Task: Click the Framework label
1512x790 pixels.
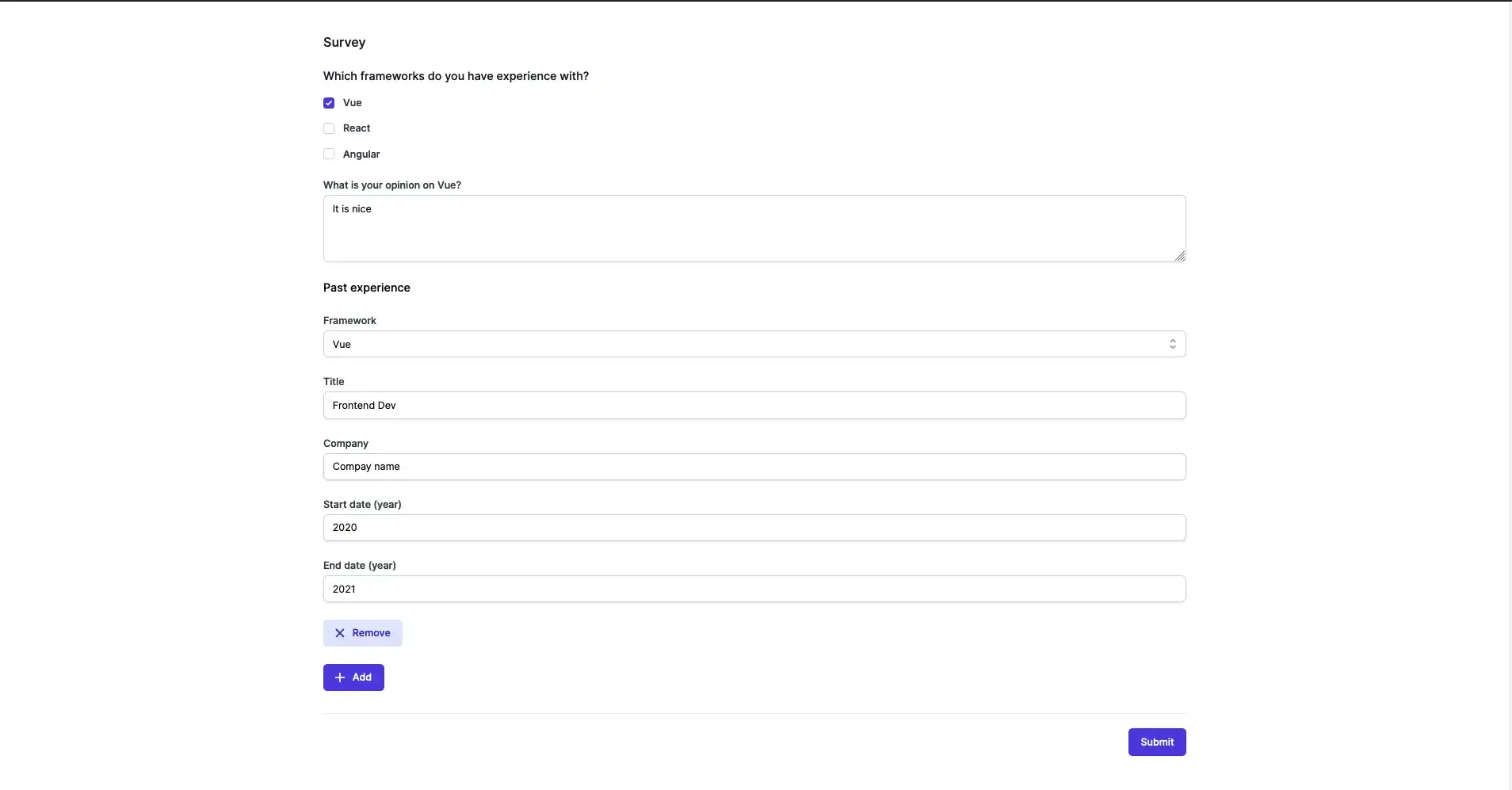Action: pyautogui.click(x=349, y=321)
